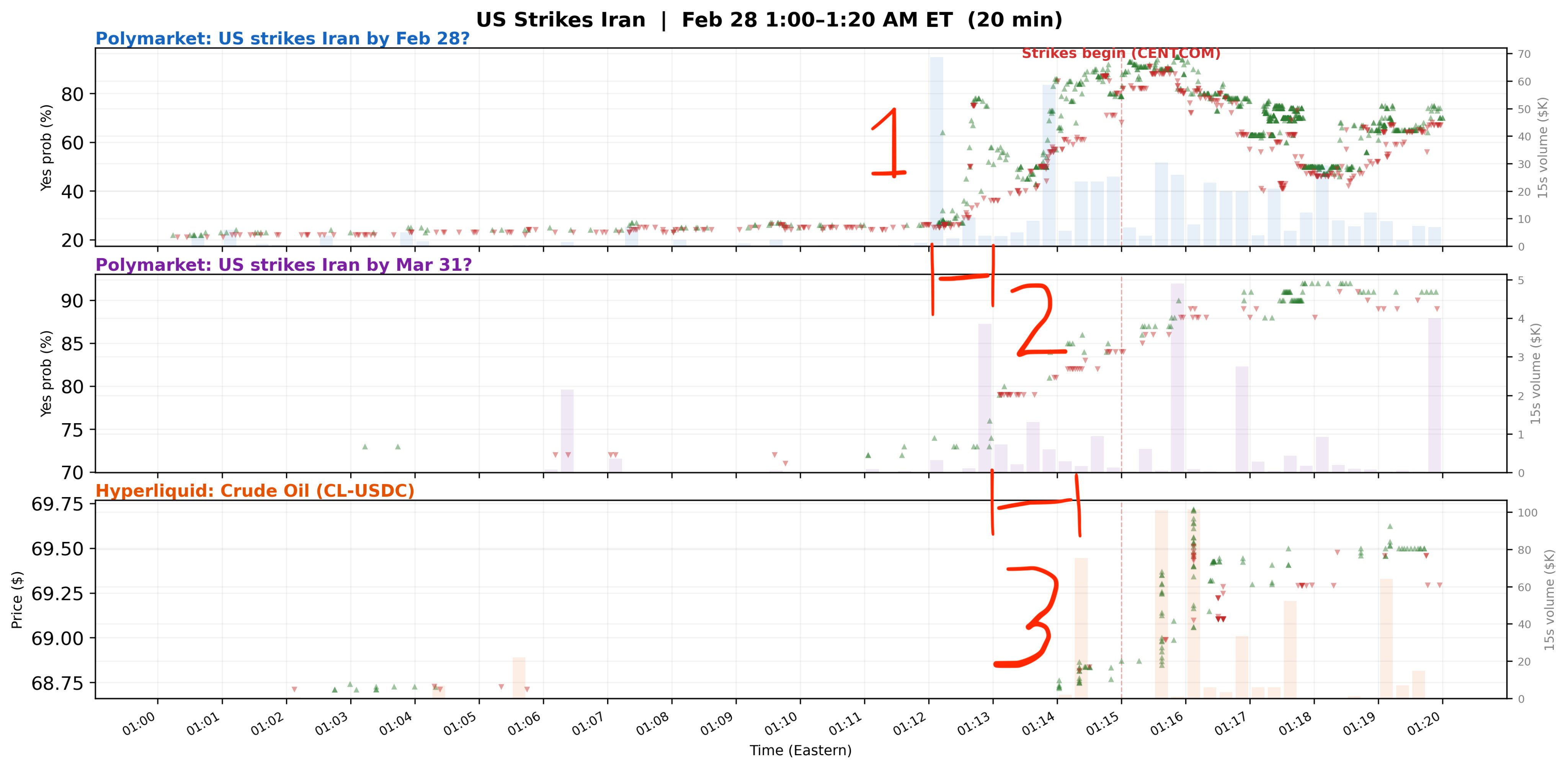
Task: Click the purple volume bar near 01:06
Action: coord(567,431)
